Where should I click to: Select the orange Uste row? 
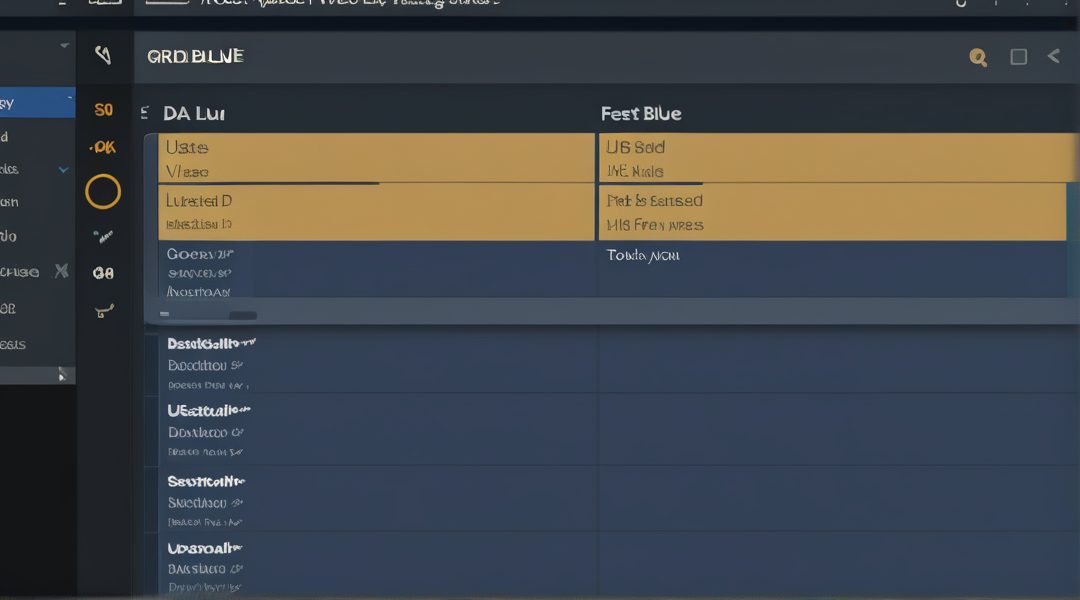(376, 158)
